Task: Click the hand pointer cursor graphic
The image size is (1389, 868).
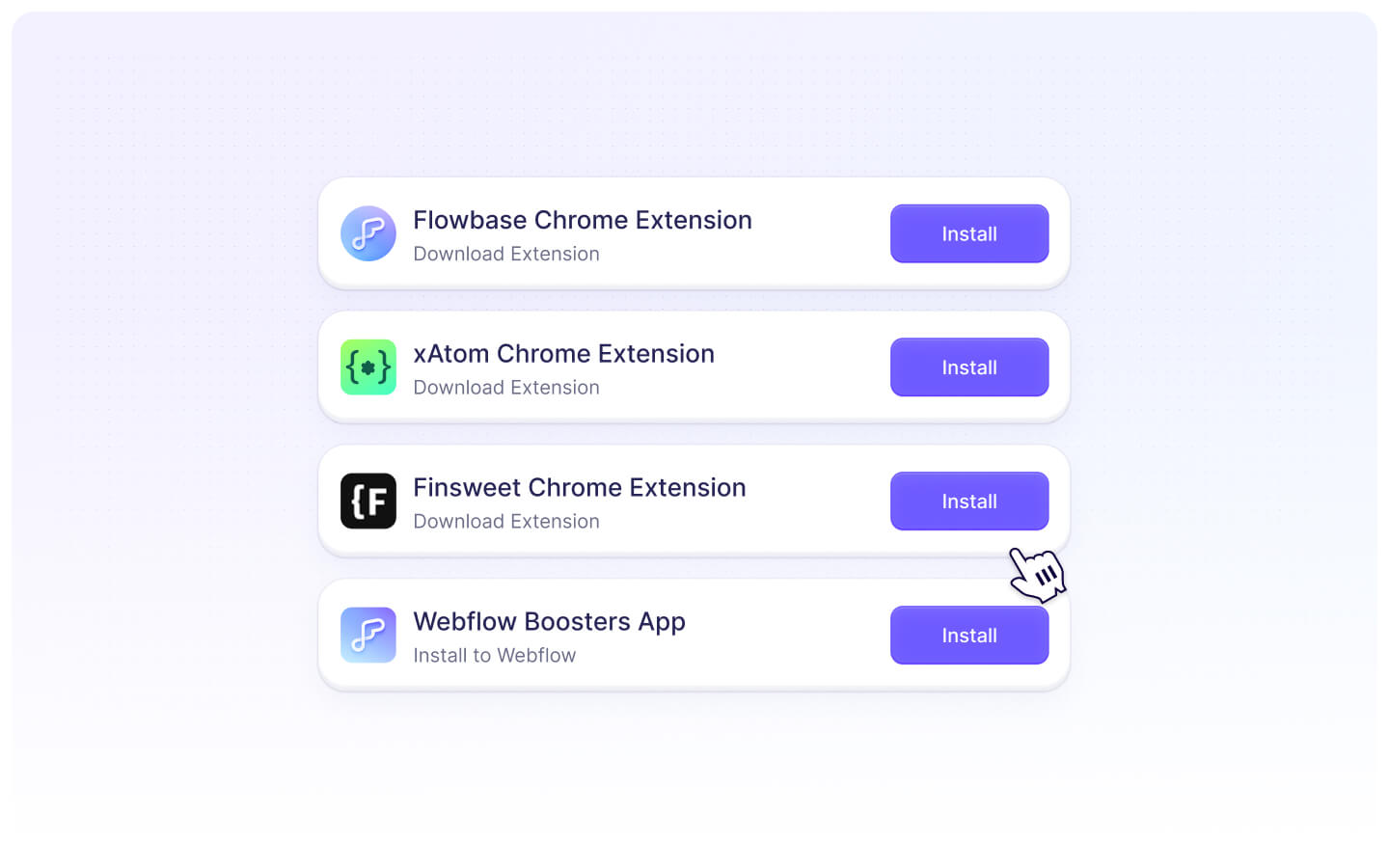Action: pos(1038,575)
